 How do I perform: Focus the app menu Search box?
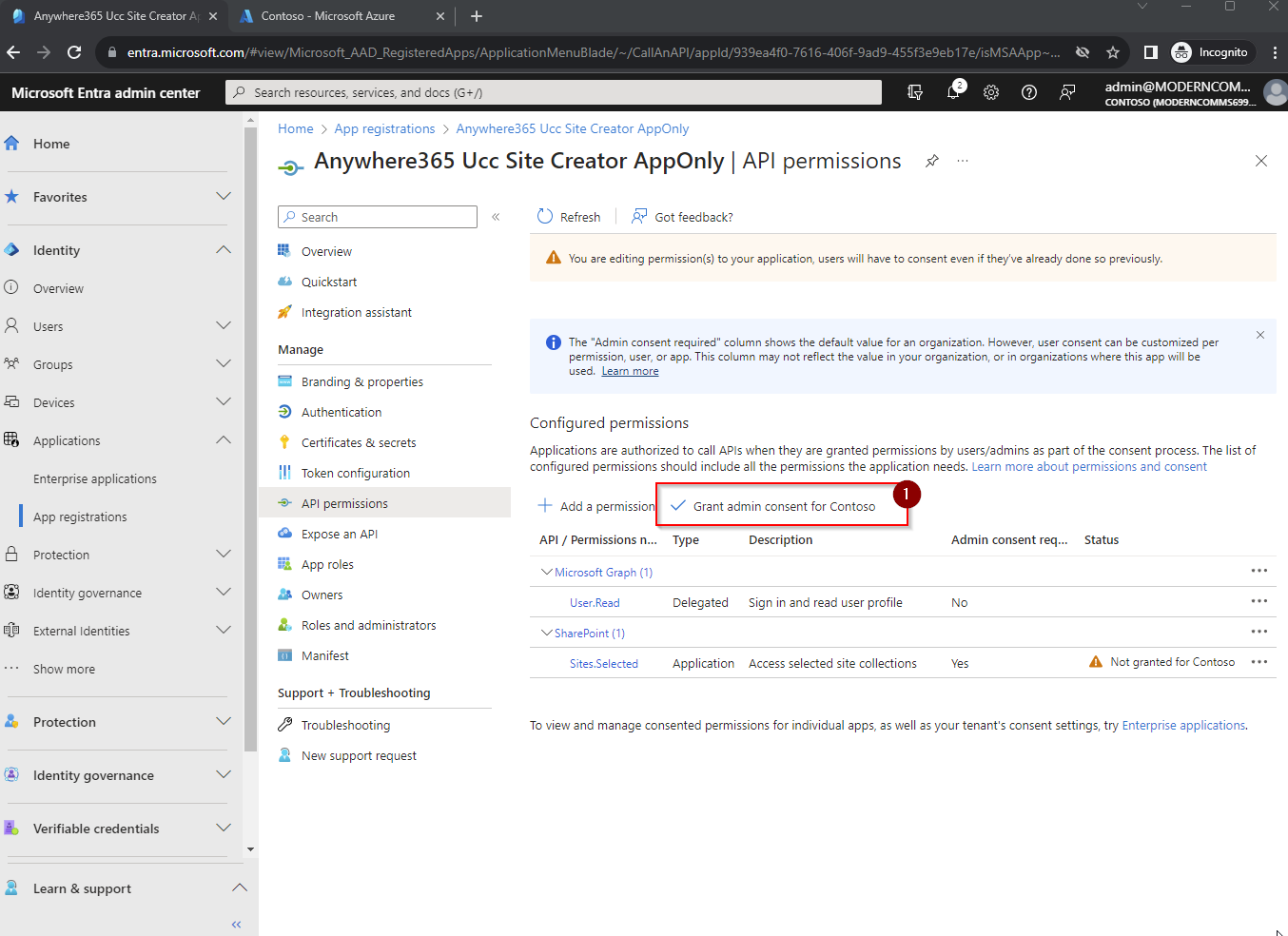coord(378,217)
